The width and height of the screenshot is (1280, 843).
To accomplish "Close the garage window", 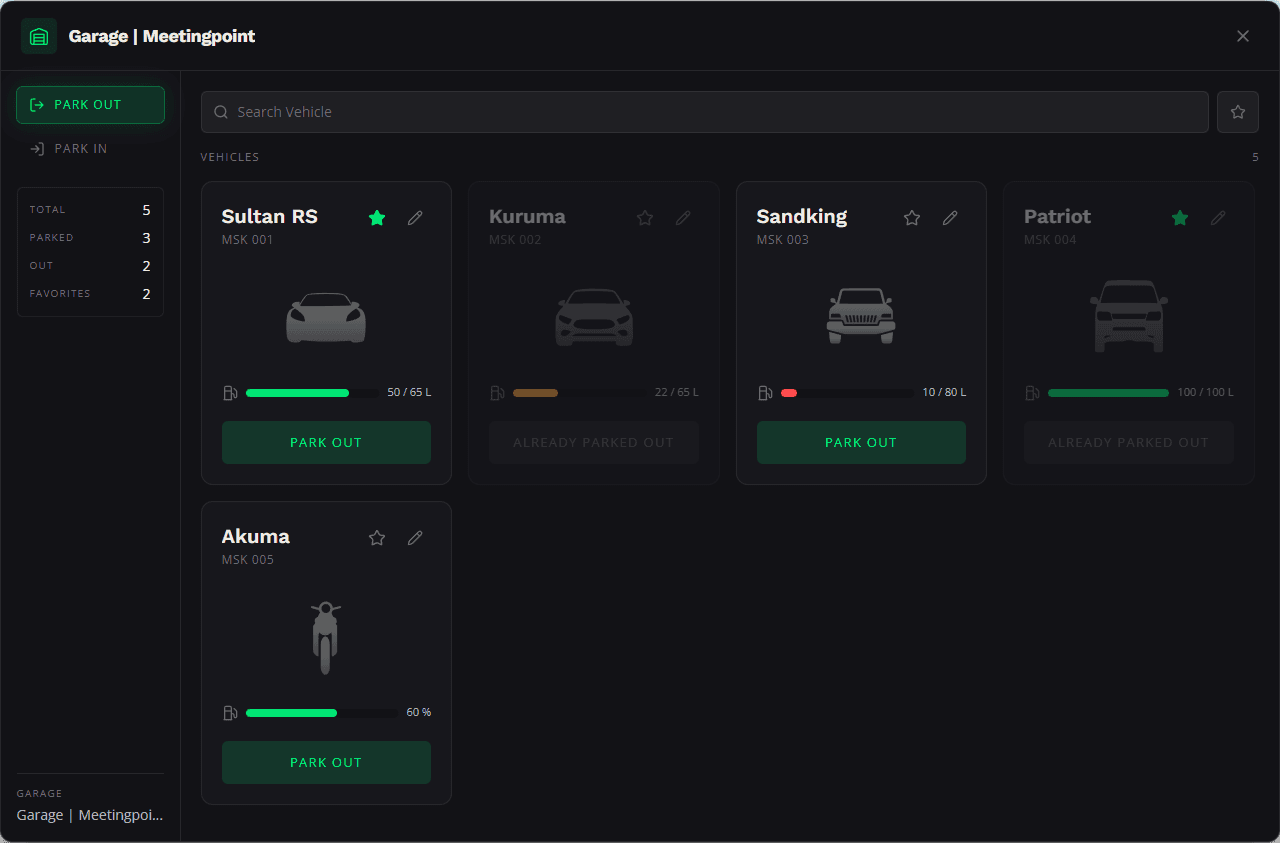I will pos(1243,36).
